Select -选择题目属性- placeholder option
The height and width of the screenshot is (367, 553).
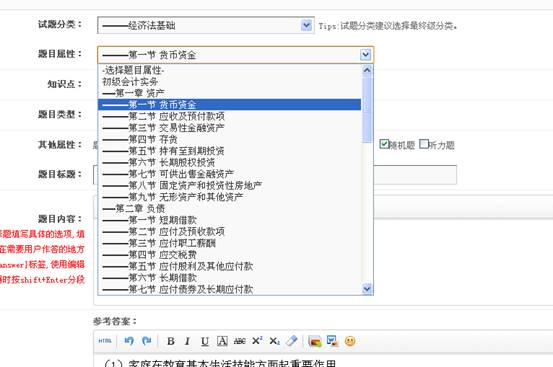[x=230, y=70]
